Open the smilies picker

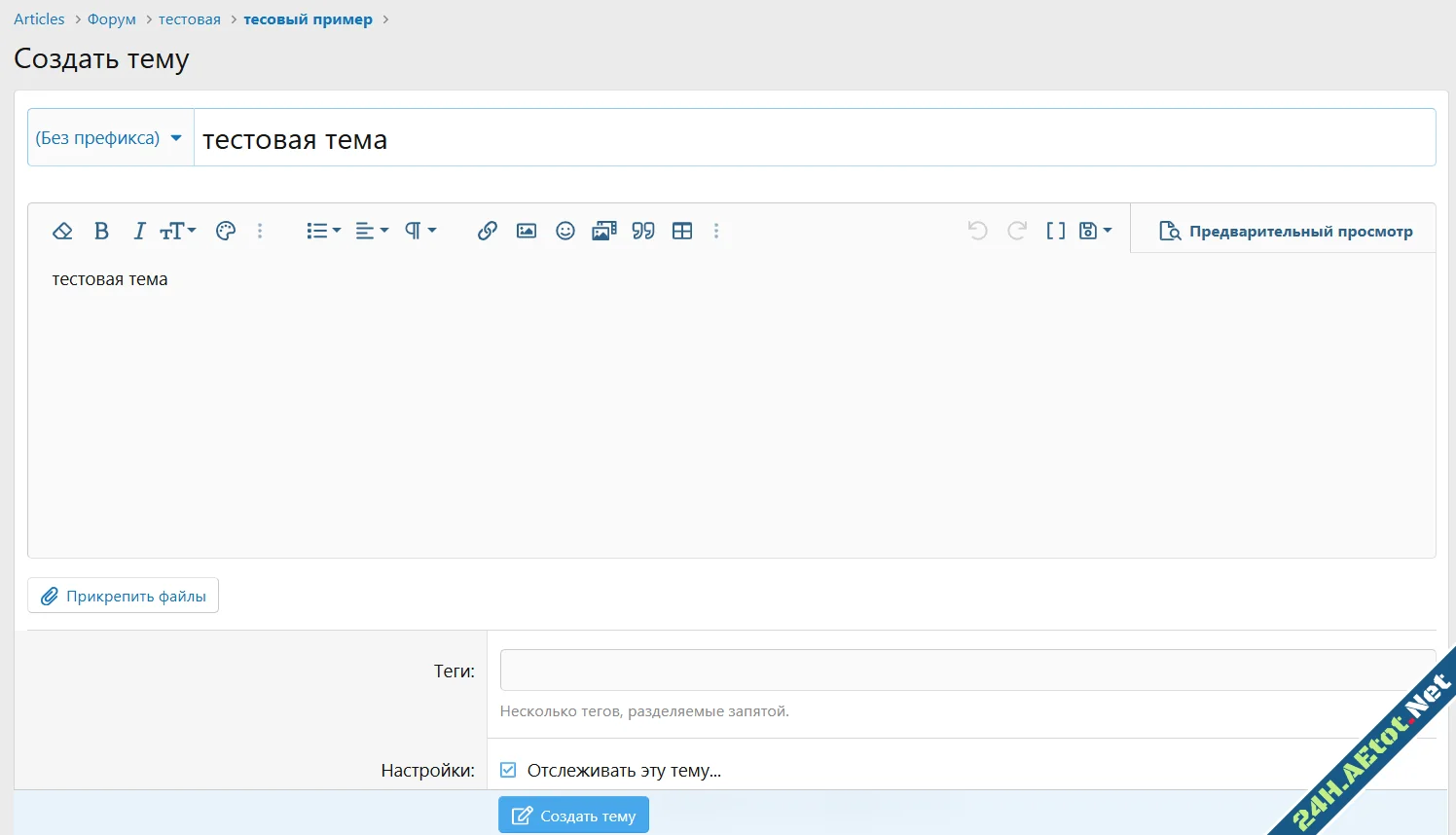click(564, 231)
